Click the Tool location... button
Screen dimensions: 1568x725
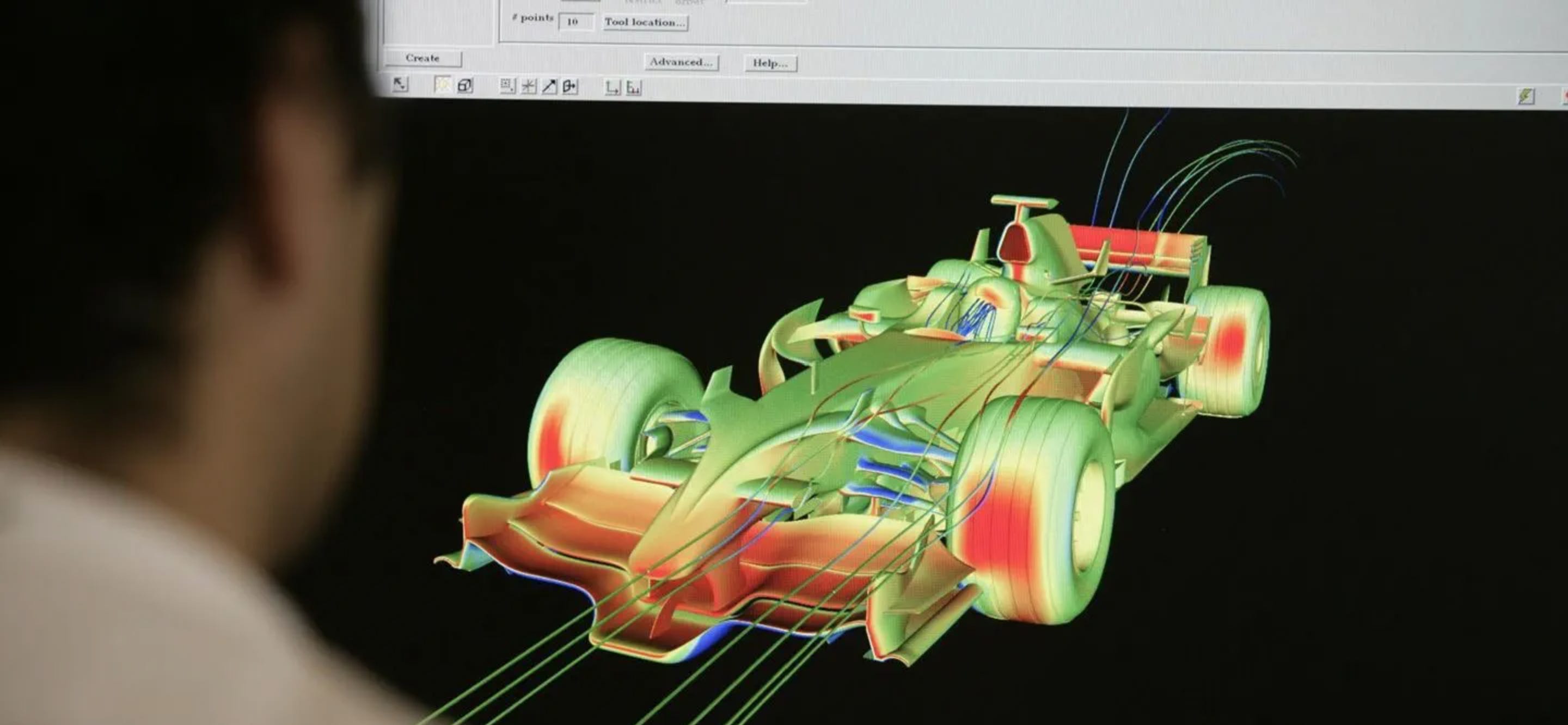pos(645,22)
